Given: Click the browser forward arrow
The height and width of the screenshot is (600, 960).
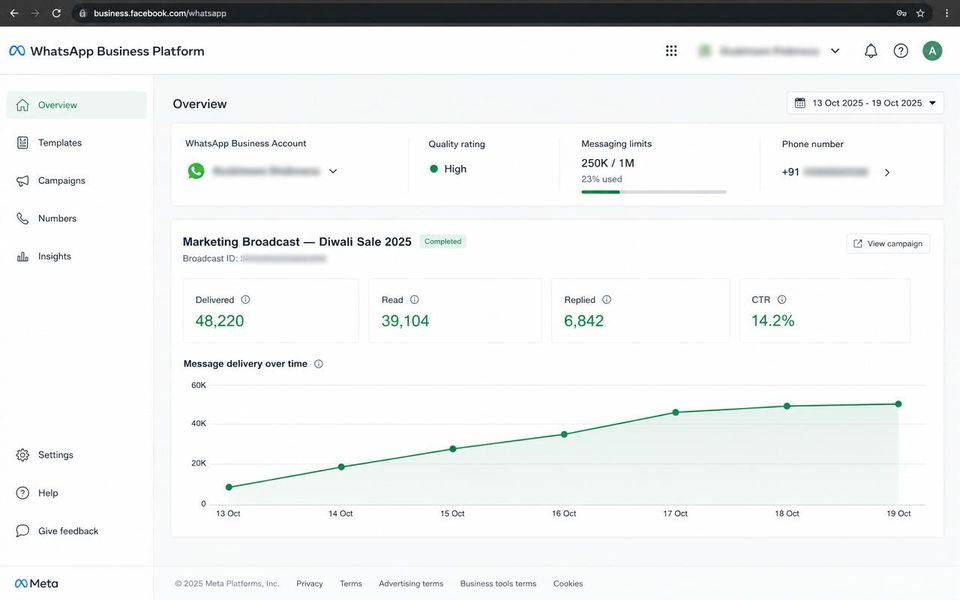Looking at the screenshot, I should click(35, 13).
